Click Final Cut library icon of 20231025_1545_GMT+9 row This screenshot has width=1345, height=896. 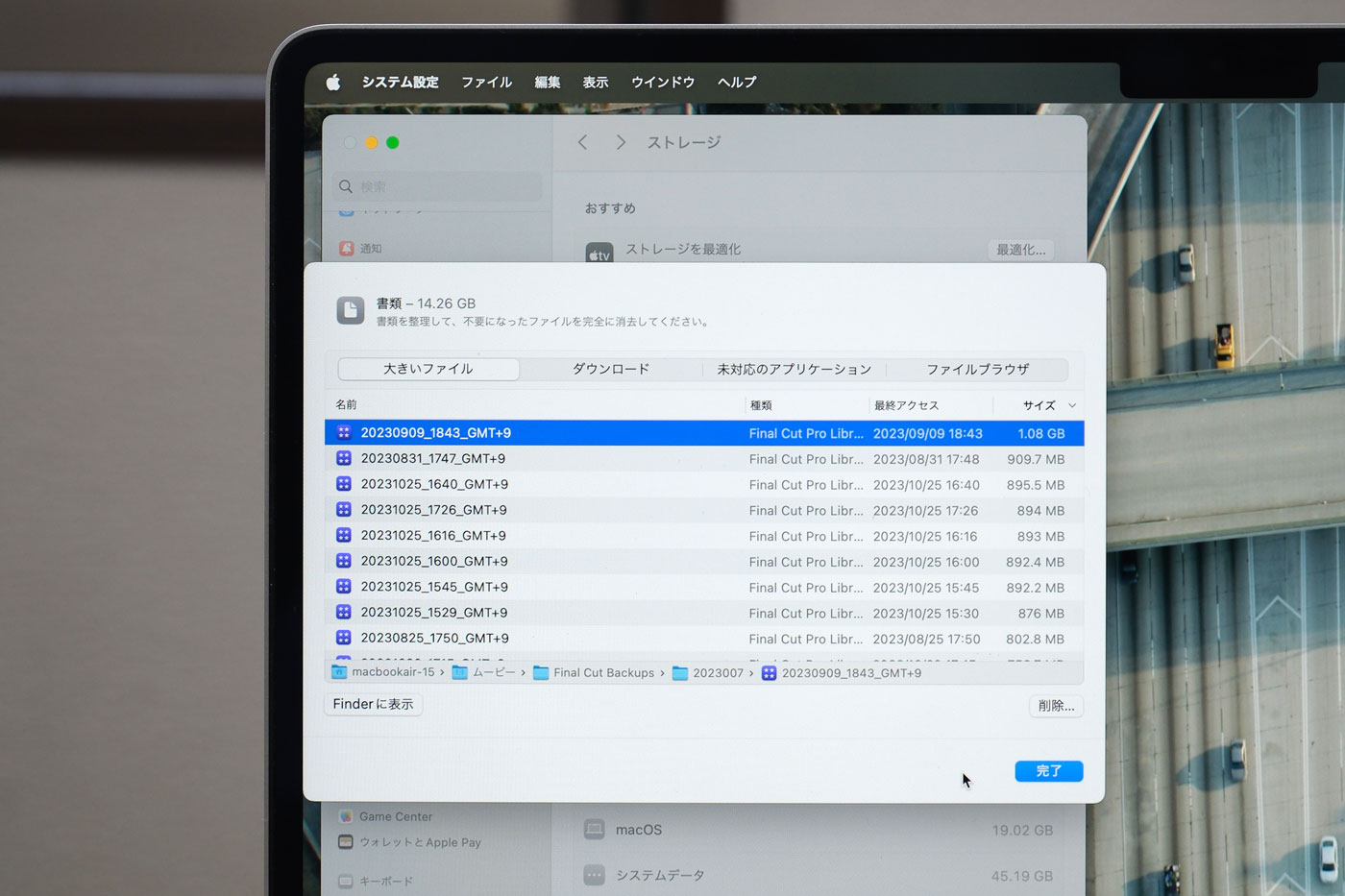(344, 587)
